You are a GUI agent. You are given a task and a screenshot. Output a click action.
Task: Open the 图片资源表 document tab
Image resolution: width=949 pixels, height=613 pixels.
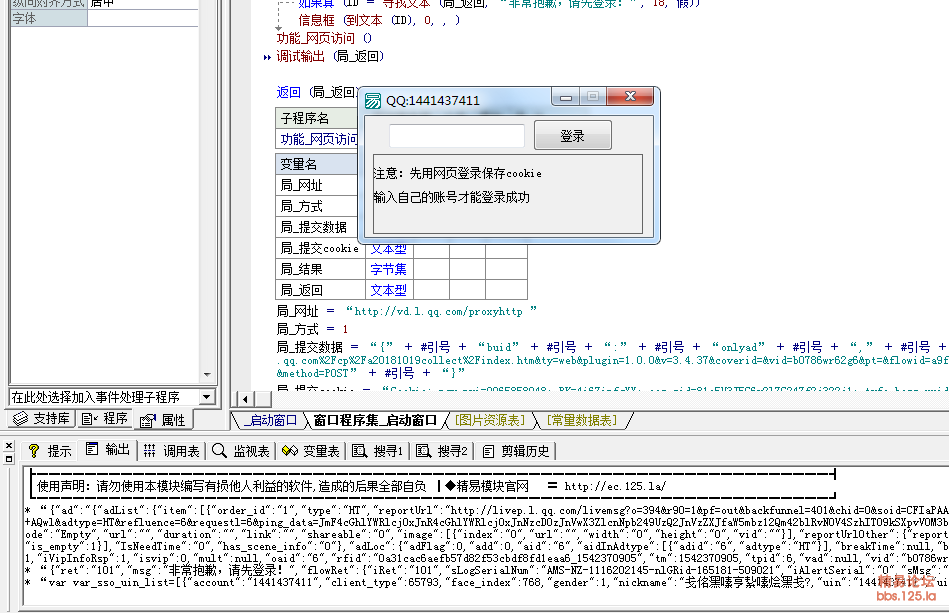(x=489, y=420)
